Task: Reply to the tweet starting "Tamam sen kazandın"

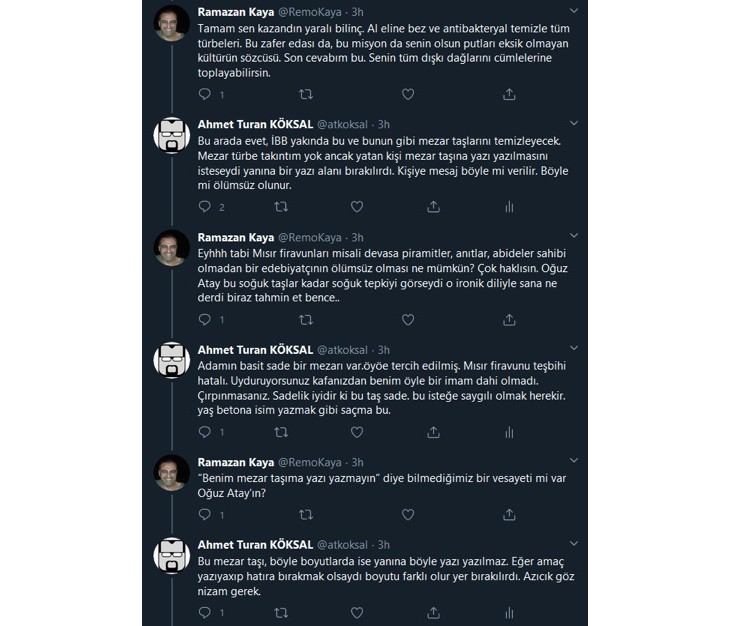Action: [x=205, y=94]
